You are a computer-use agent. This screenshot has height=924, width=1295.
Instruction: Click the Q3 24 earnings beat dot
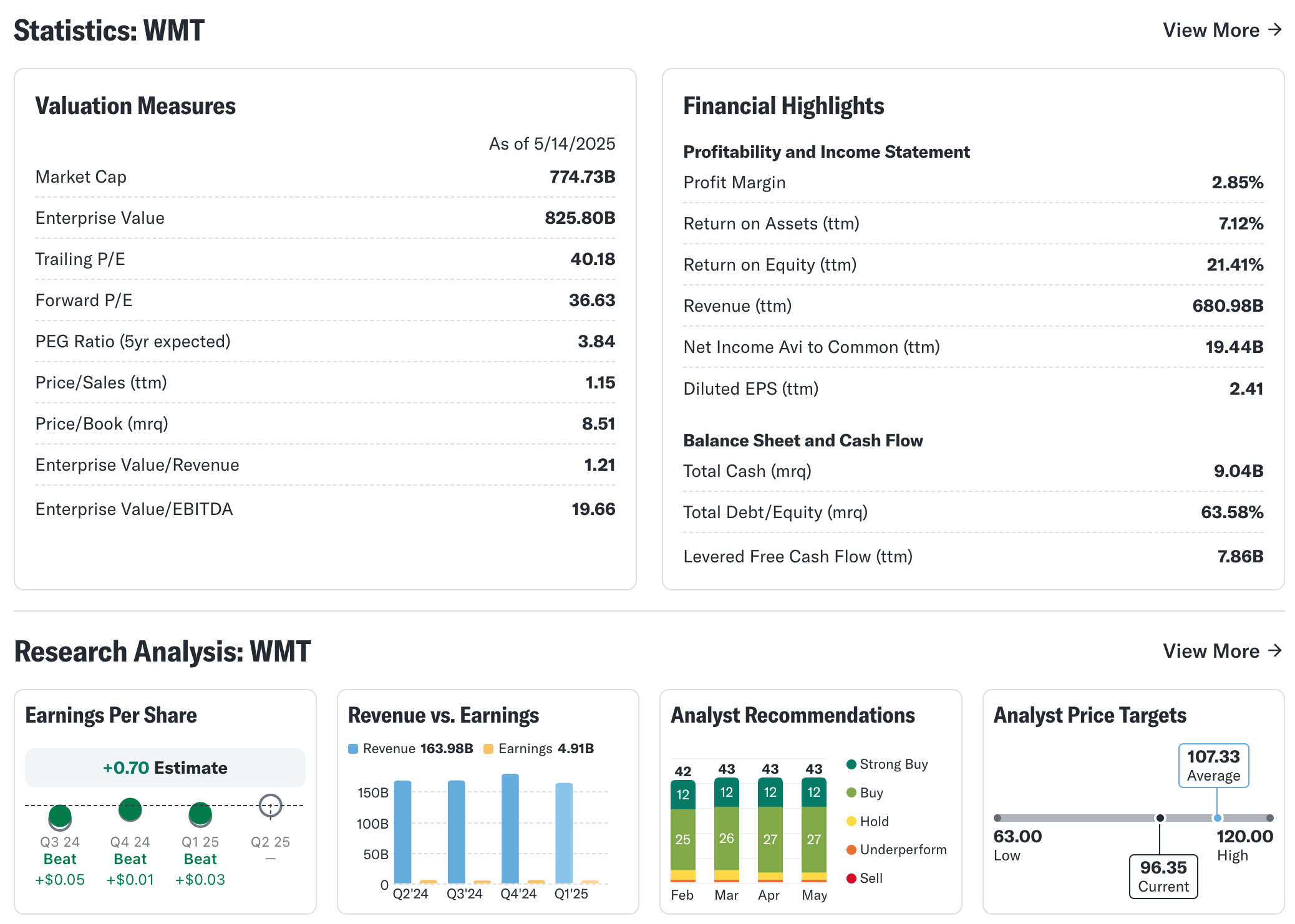60,816
